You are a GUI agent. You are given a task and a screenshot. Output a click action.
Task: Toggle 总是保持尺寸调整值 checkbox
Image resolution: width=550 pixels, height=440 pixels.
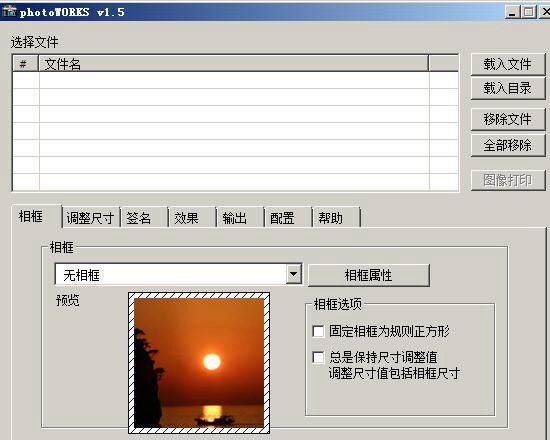point(318,357)
